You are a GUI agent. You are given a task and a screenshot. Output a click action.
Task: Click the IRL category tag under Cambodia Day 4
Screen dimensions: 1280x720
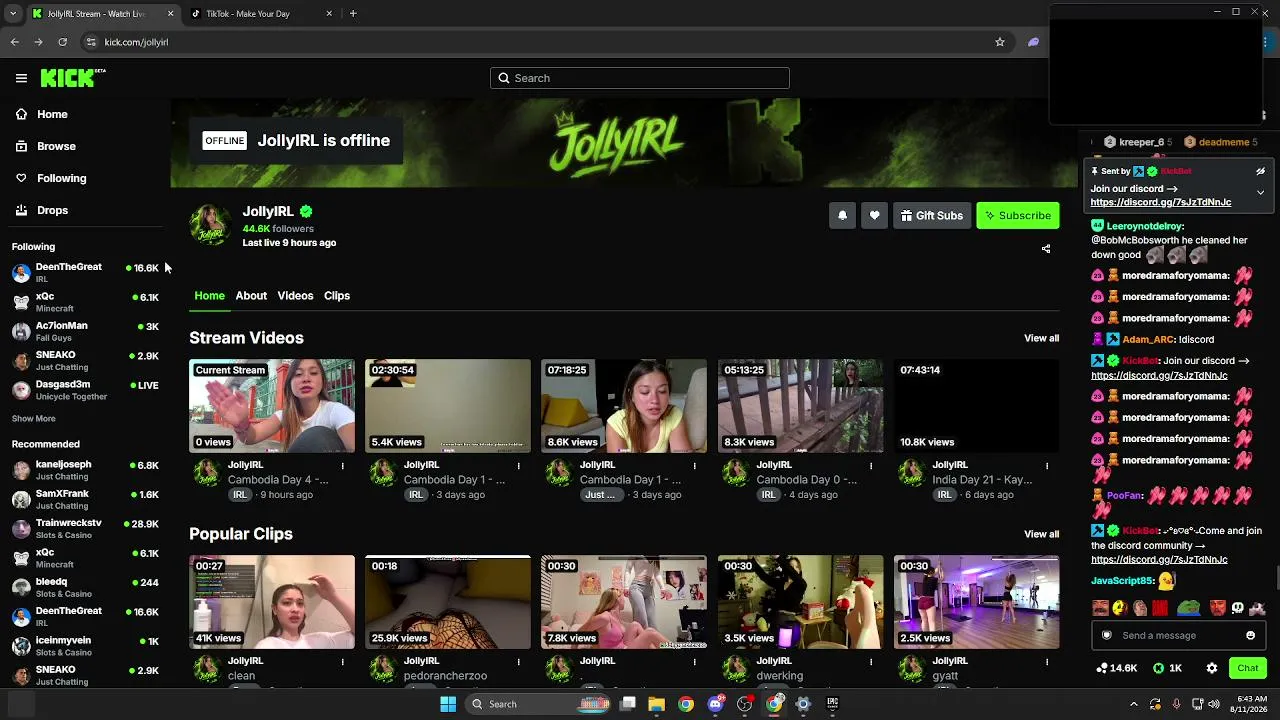[240, 495]
